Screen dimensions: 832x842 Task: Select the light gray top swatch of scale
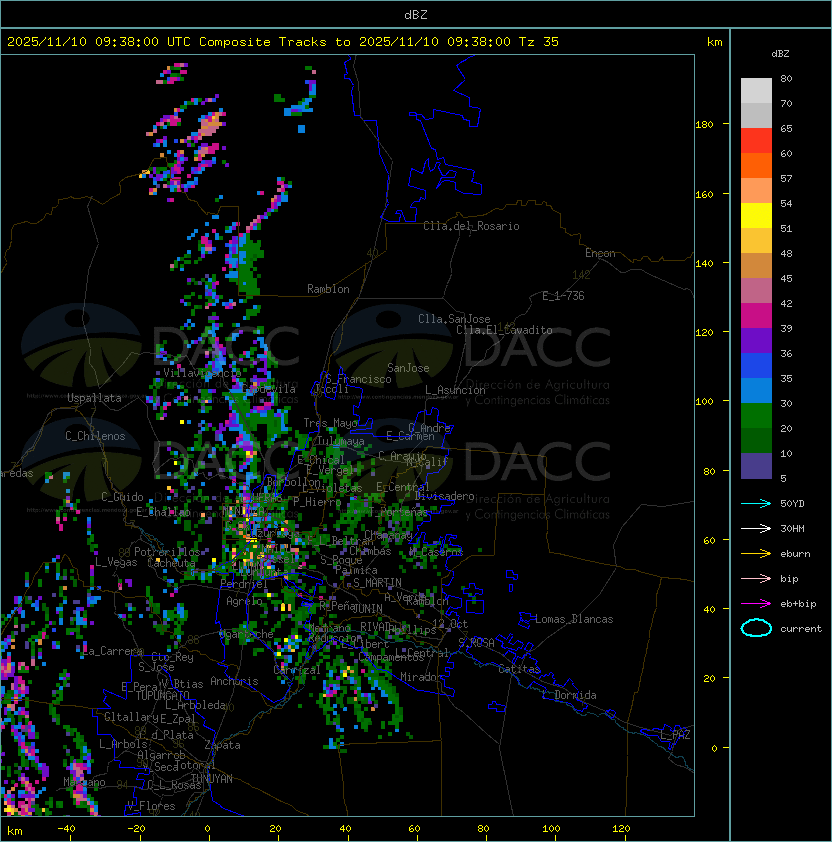click(x=756, y=91)
